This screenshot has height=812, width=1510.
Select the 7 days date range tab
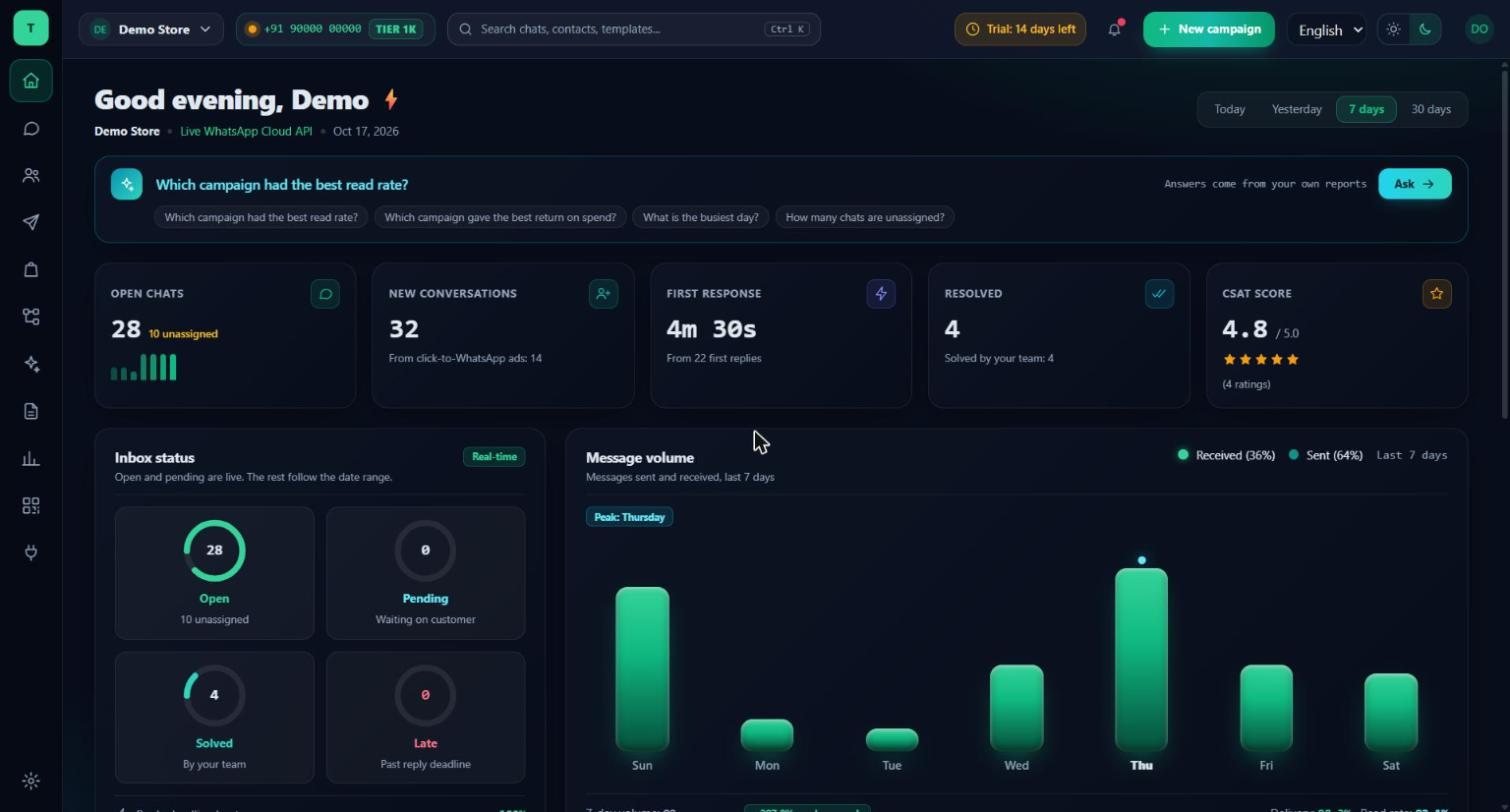1366,109
